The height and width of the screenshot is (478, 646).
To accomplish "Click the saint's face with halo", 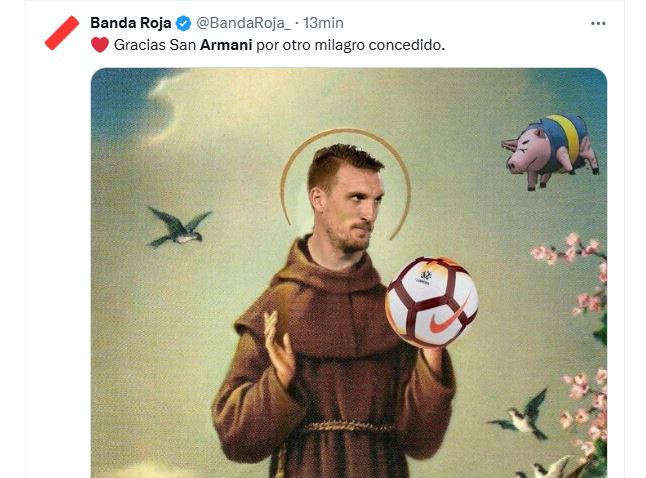I will click(x=348, y=198).
